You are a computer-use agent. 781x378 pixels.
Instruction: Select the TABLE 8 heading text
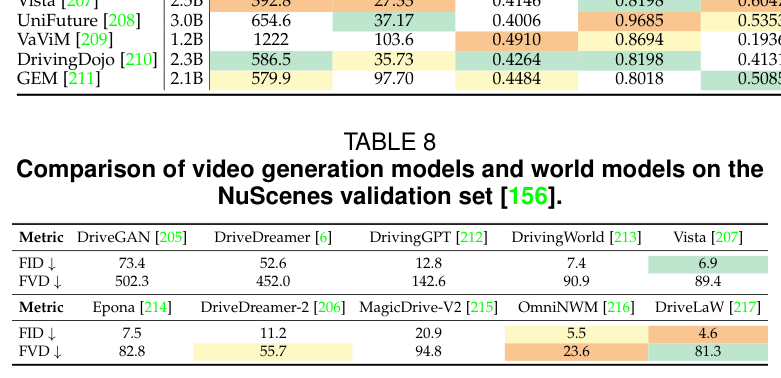pyautogui.click(x=390, y=142)
